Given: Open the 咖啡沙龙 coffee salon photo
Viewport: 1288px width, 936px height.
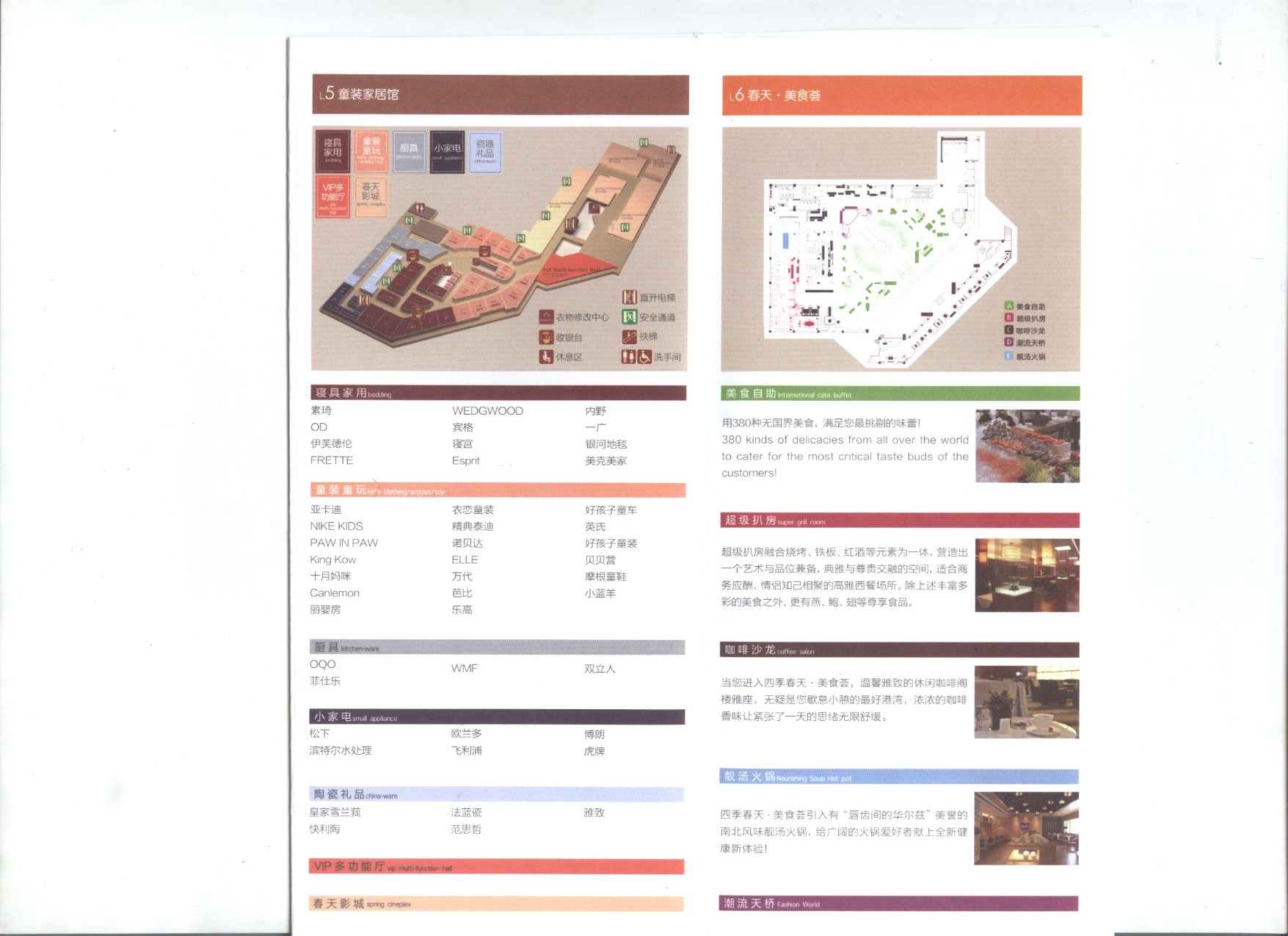Looking at the screenshot, I should coord(1026,703).
